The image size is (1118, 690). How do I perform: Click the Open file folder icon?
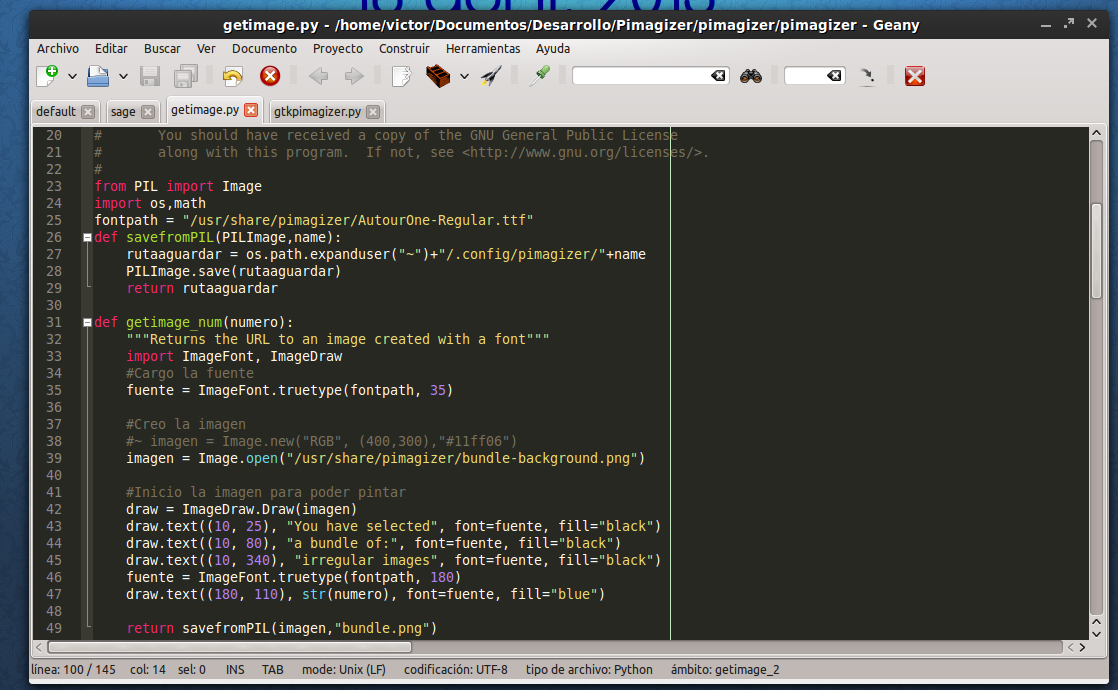click(x=98, y=76)
